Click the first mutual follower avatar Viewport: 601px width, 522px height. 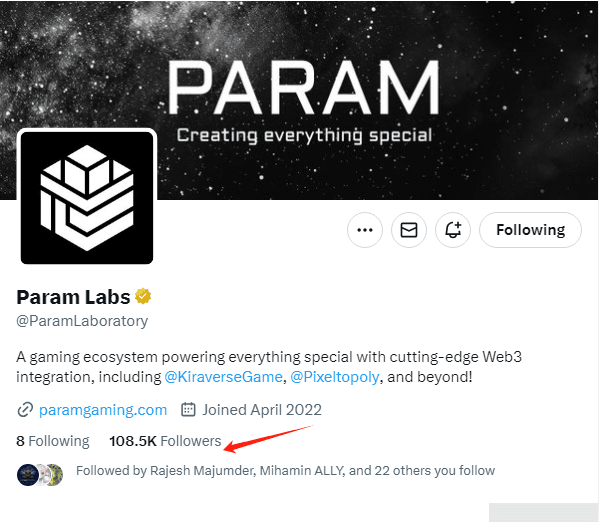(27, 474)
